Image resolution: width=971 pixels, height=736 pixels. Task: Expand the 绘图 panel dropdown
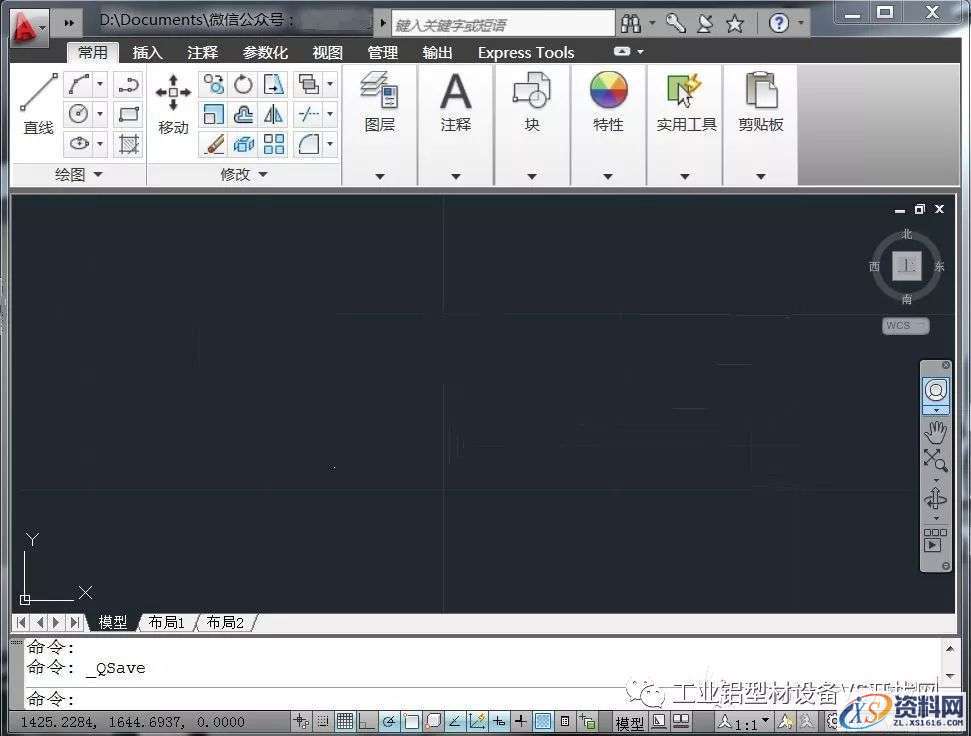(96, 173)
